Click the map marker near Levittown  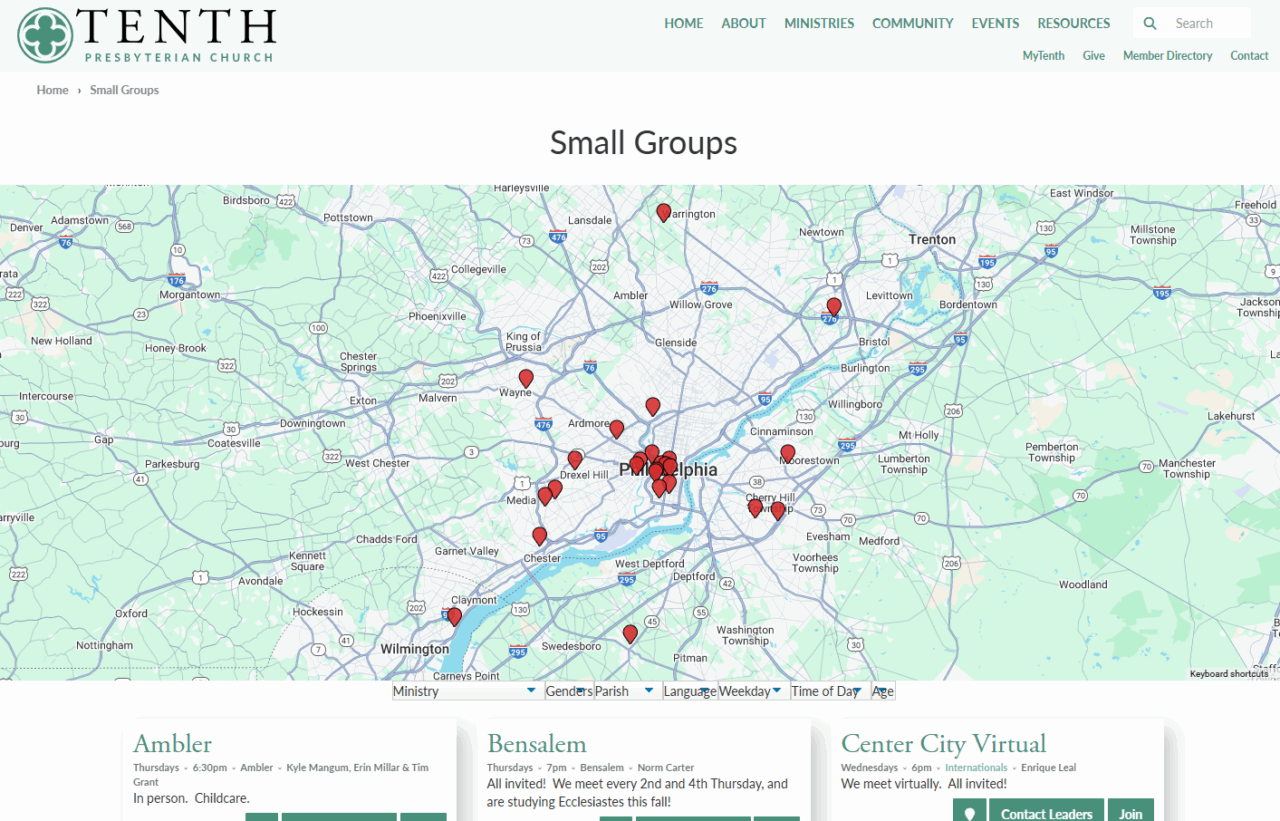[x=834, y=306]
